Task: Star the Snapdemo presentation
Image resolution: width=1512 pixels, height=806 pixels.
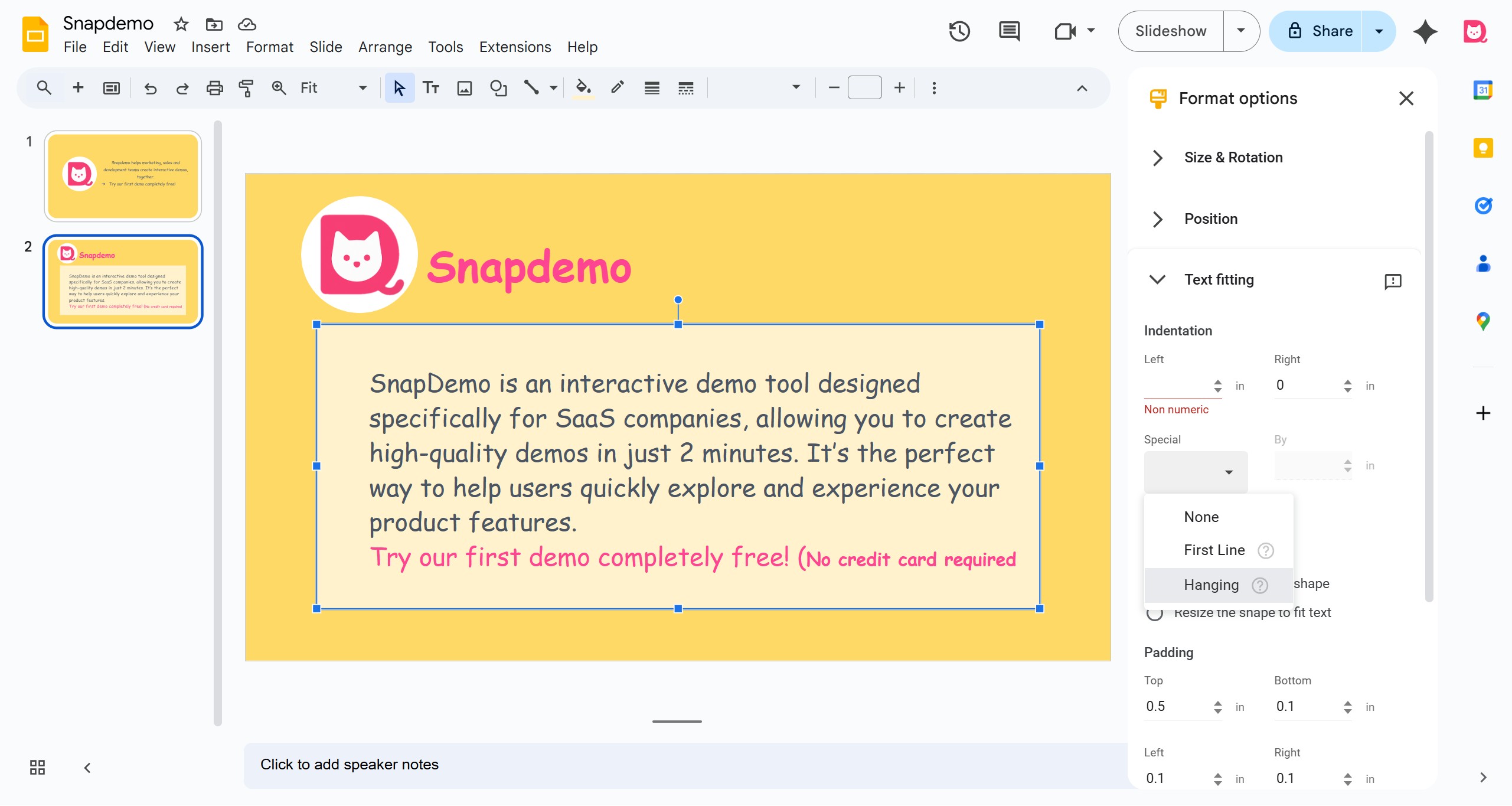Action: (x=181, y=24)
